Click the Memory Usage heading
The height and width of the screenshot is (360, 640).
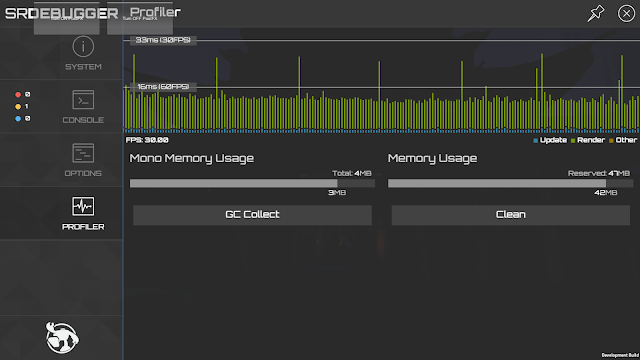point(432,158)
